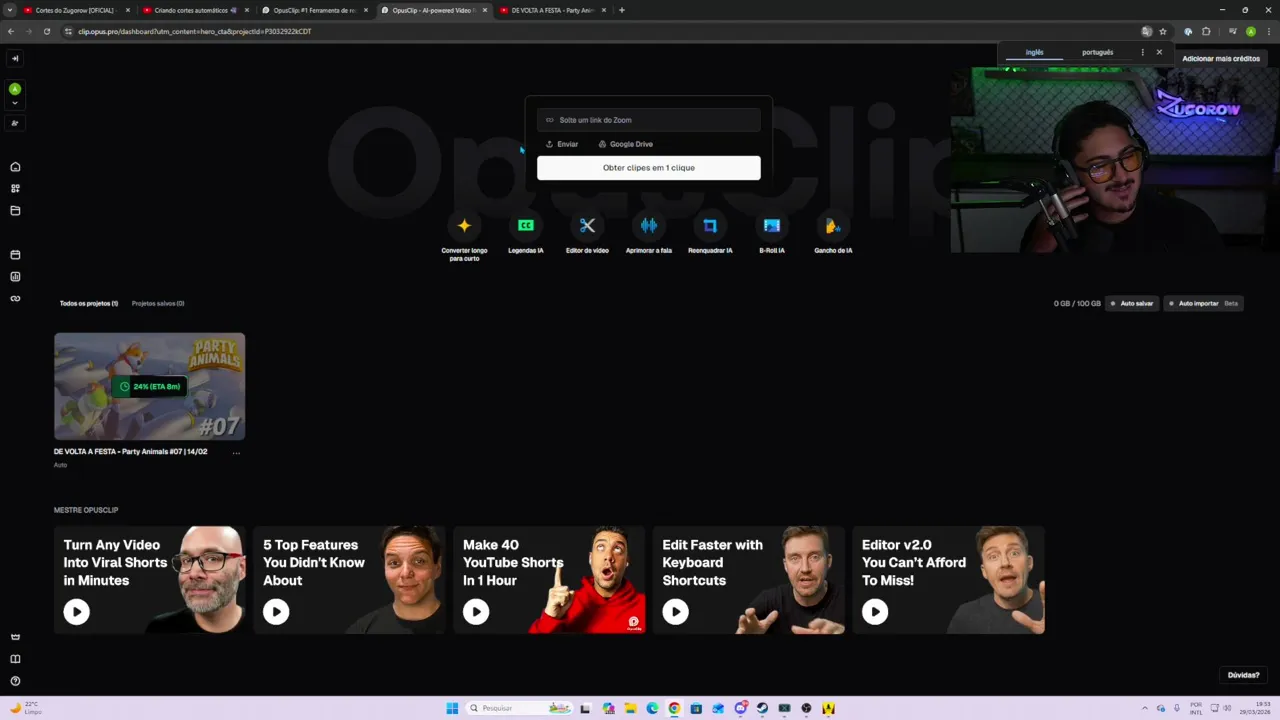Bookmark this page with the star icon

click(1163, 31)
